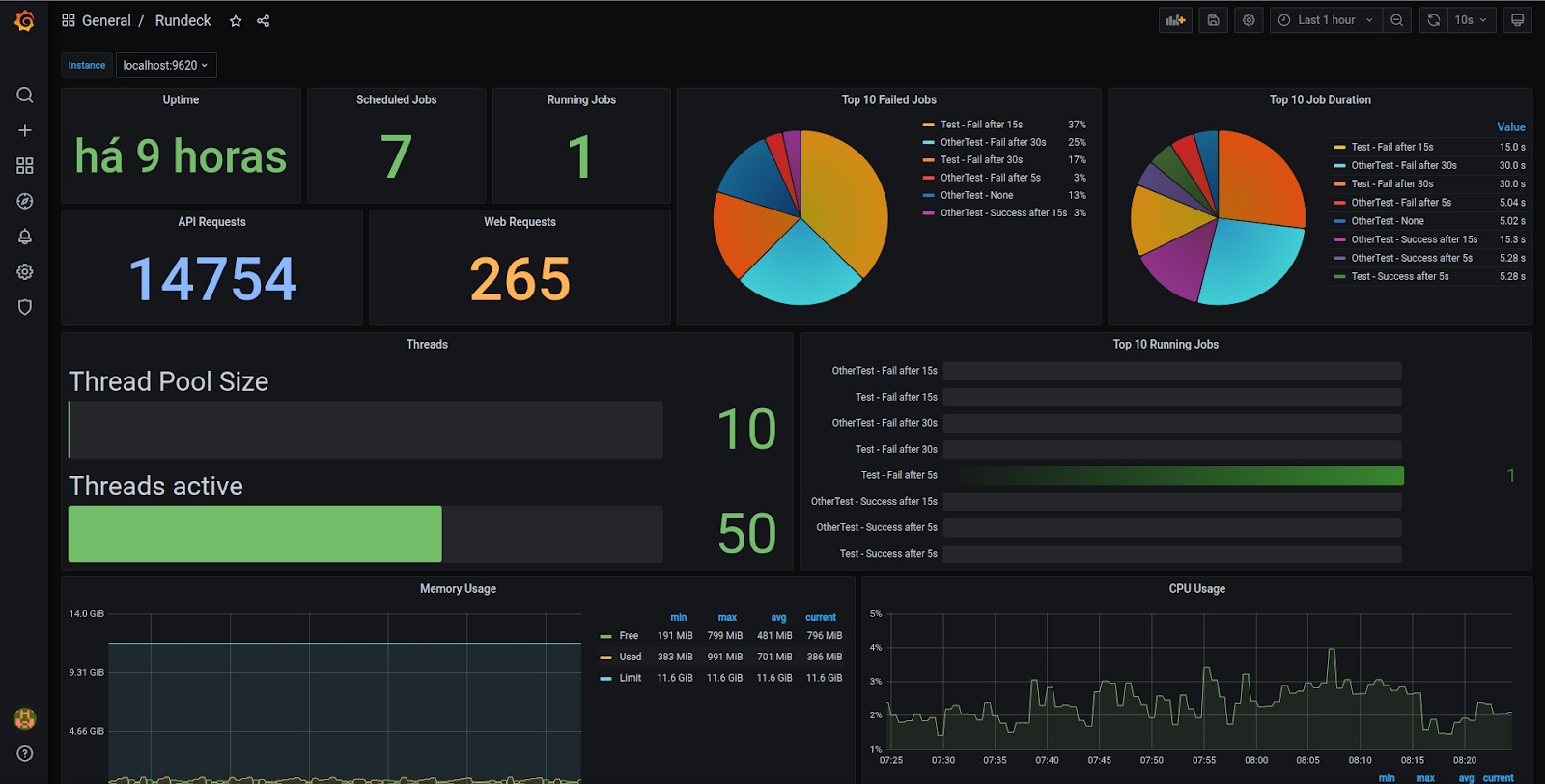Open the Top 10 Failed Jobs panel menu
Image resolution: width=1545 pixels, height=784 pixels.
(x=888, y=99)
